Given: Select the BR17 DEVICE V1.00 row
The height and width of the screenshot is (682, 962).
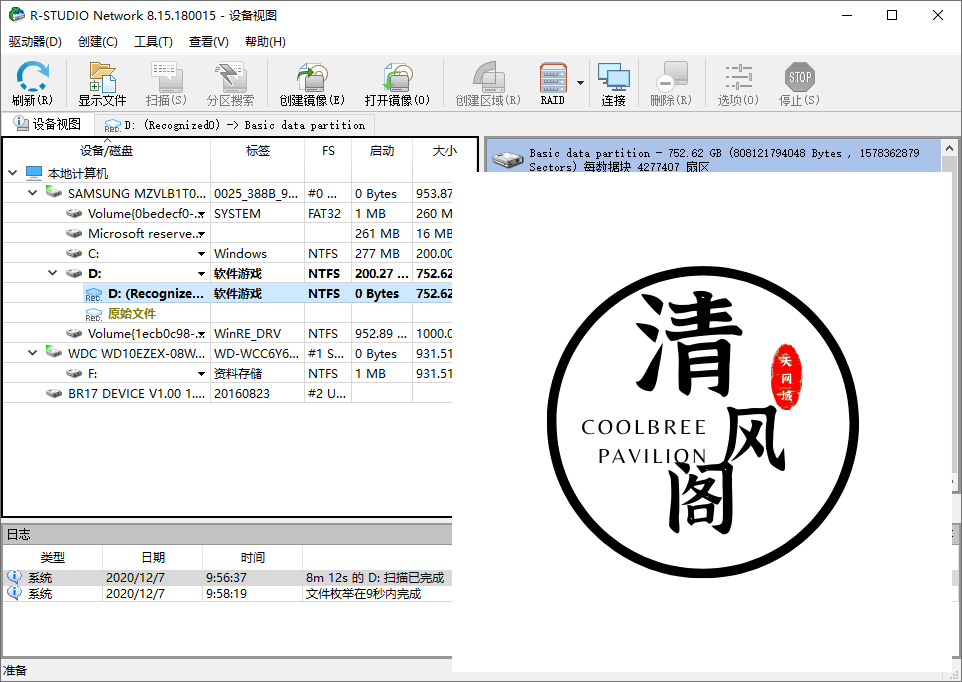Looking at the screenshot, I should click(x=228, y=394).
